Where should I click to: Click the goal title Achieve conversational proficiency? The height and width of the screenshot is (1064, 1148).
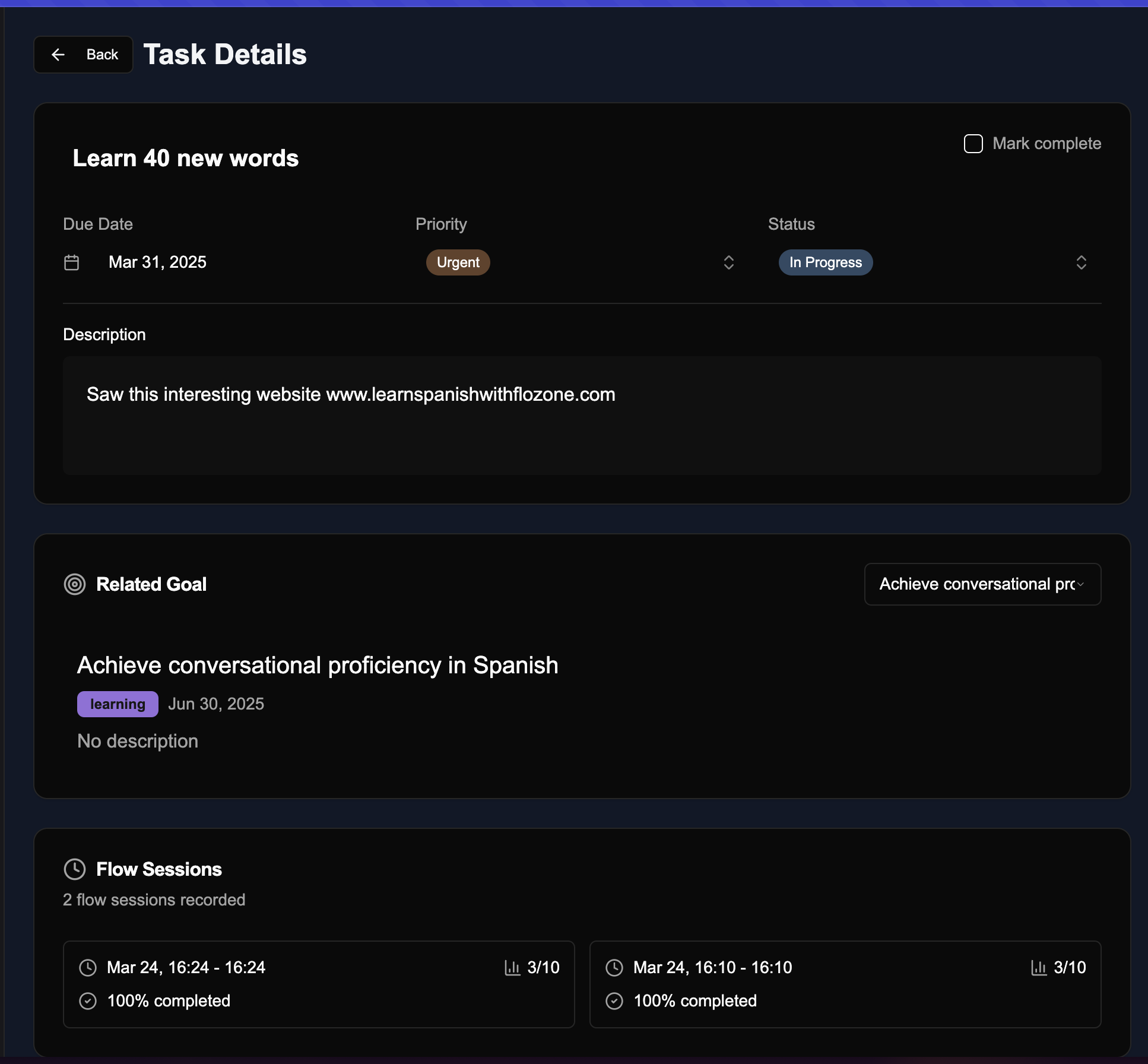[318, 665]
